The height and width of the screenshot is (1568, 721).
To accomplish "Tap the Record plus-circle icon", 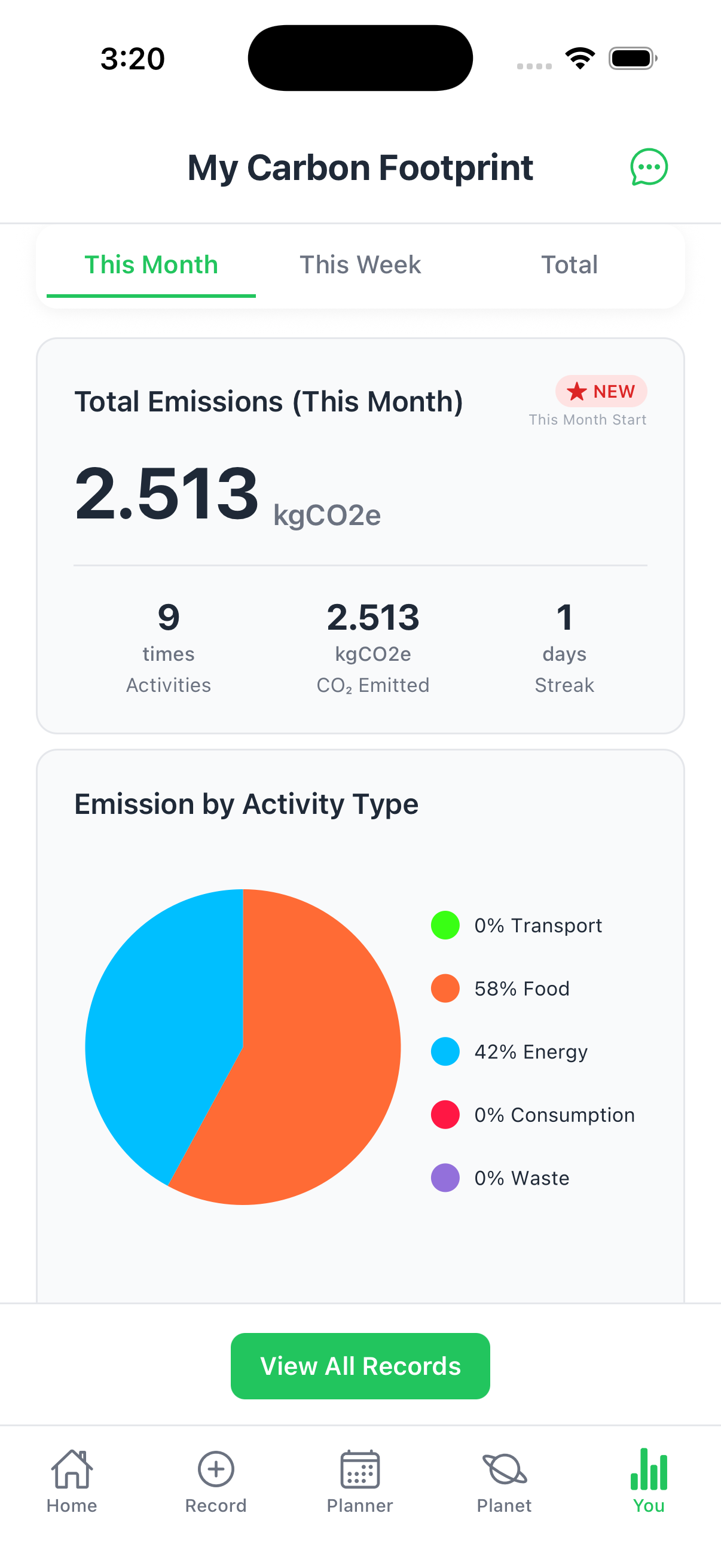I will click(216, 1469).
